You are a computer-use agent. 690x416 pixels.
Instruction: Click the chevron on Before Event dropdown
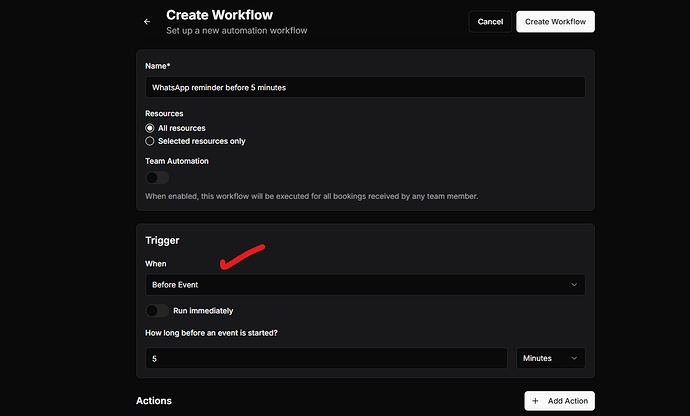574,285
